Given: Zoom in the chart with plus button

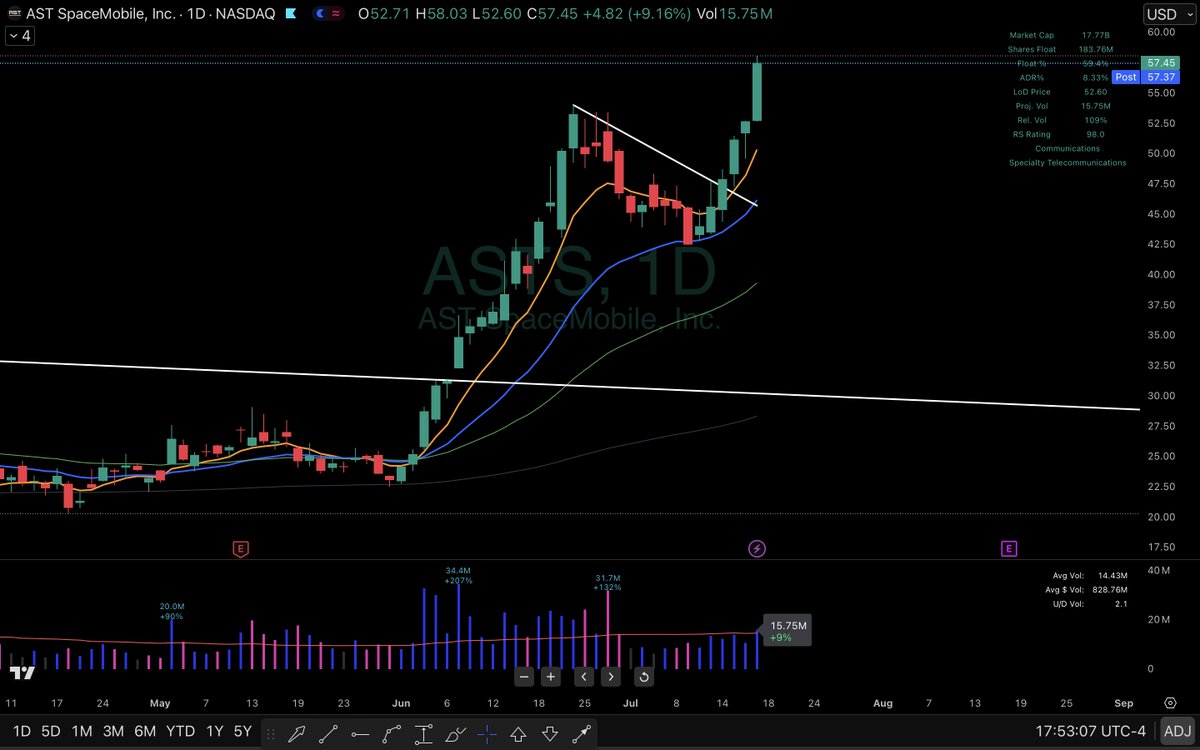Looking at the screenshot, I should coord(550,677).
